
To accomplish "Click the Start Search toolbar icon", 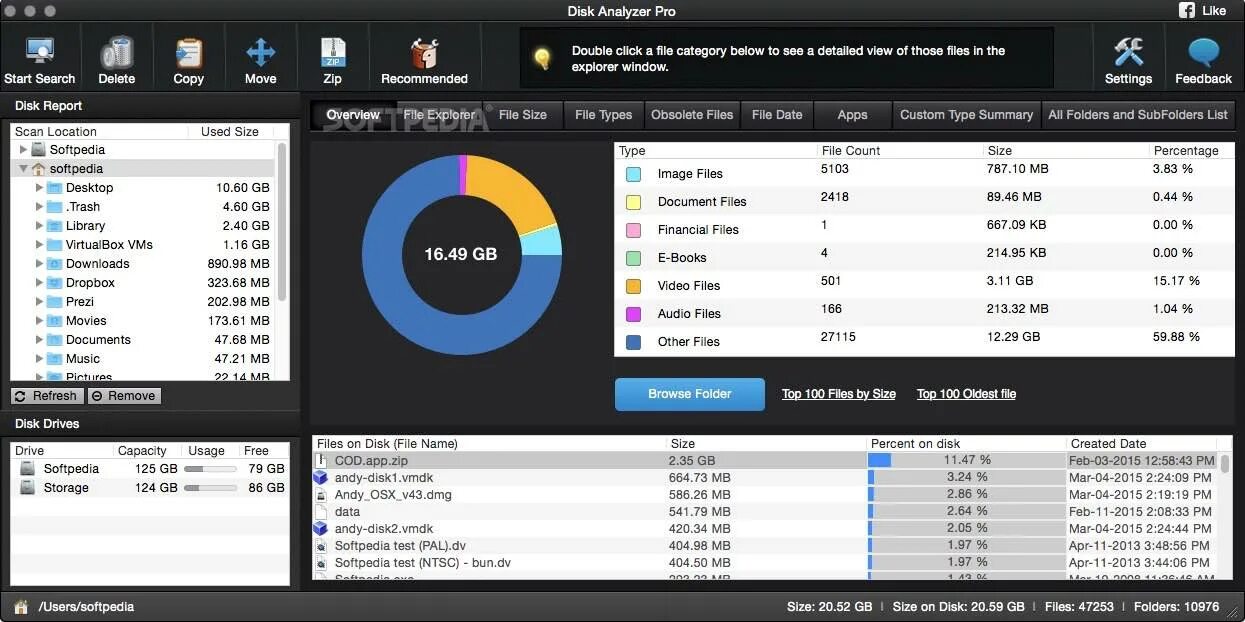I will click(x=40, y=51).
